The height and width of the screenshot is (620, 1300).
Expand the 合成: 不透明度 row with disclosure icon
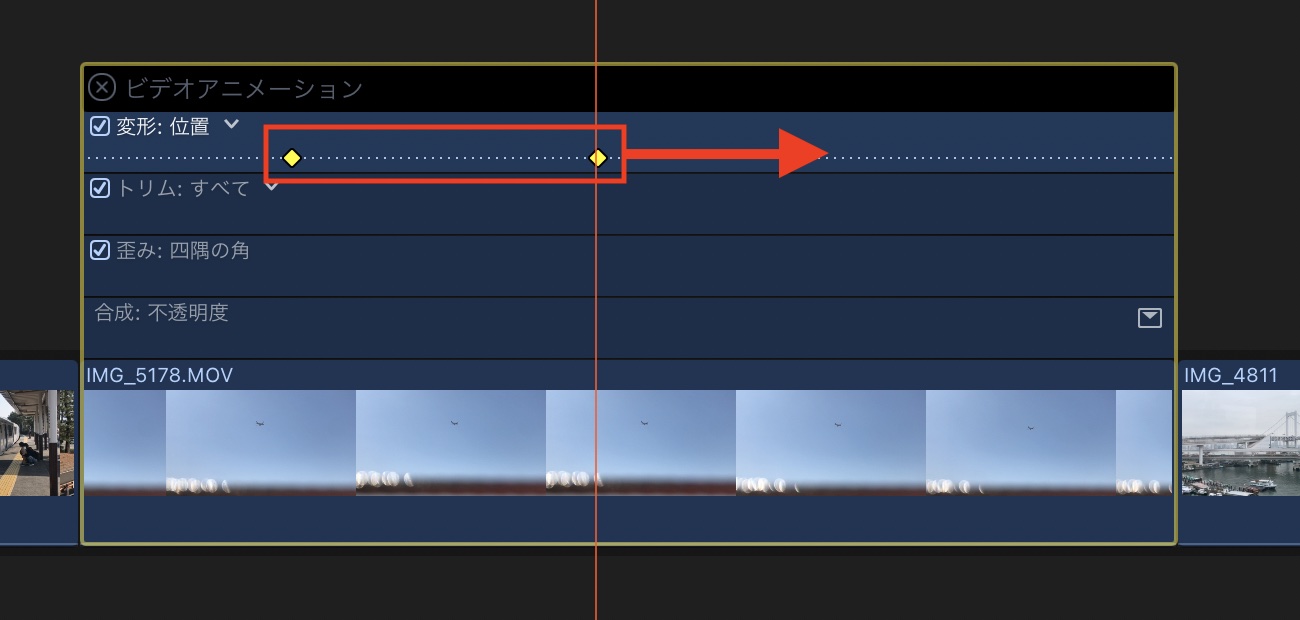coord(1150,318)
